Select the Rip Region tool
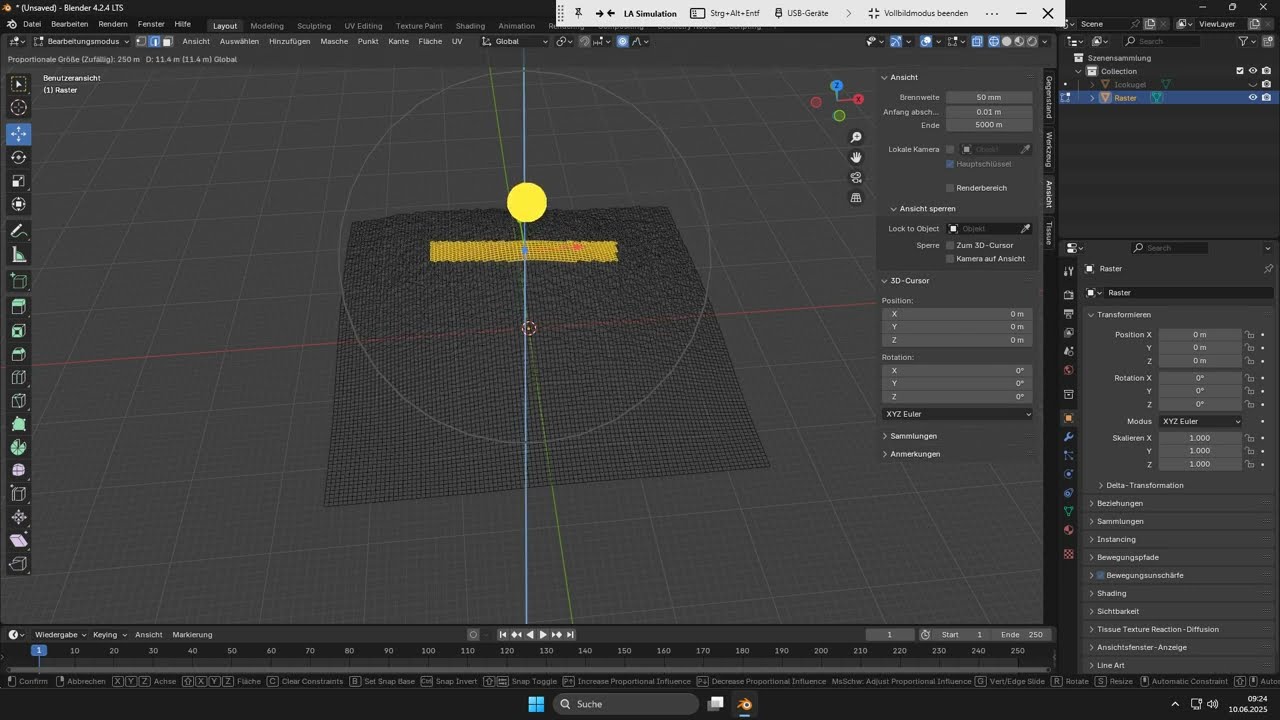This screenshot has height=720, width=1280. coord(19,564)
